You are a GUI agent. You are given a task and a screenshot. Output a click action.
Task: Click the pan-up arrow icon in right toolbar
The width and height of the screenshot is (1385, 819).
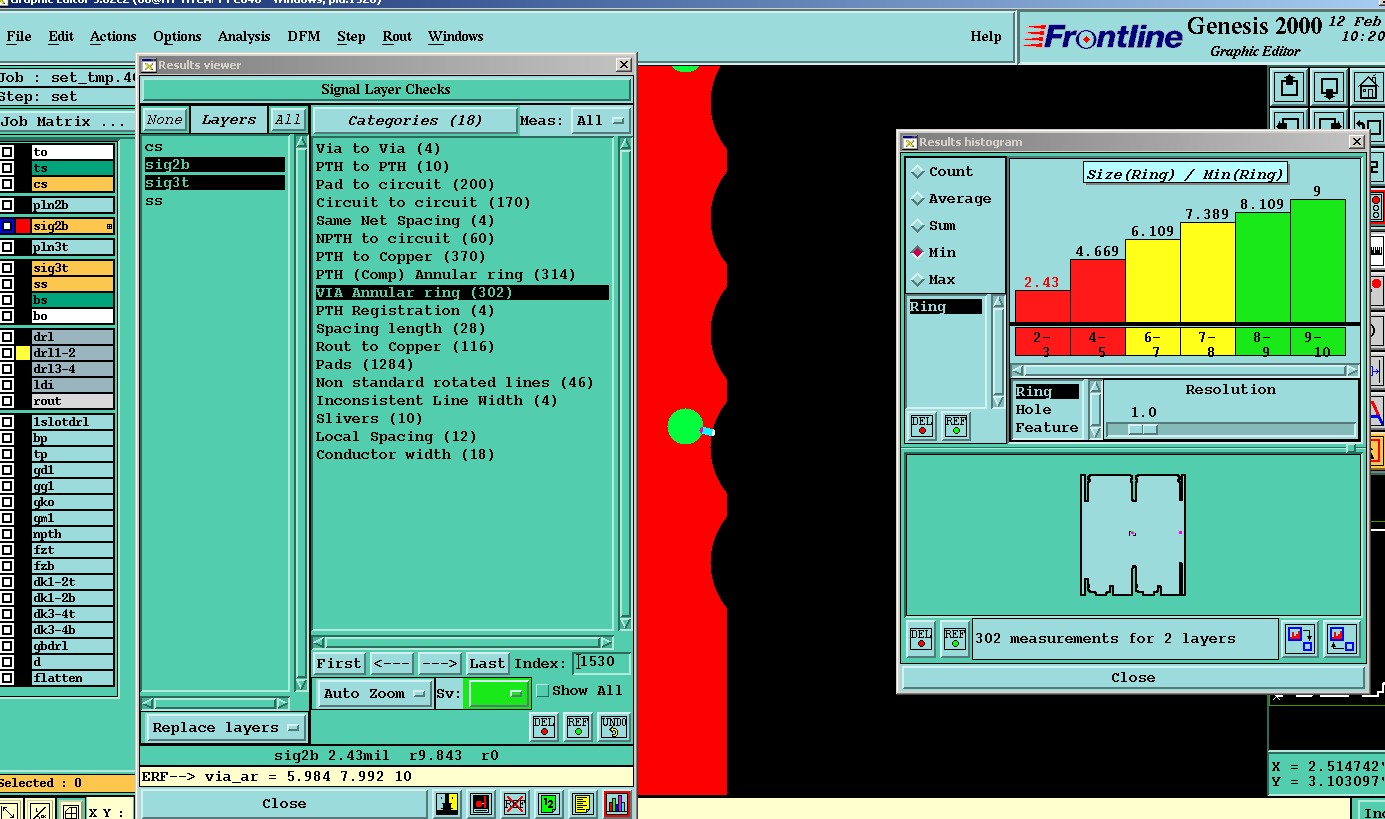tap(1290, 86)
